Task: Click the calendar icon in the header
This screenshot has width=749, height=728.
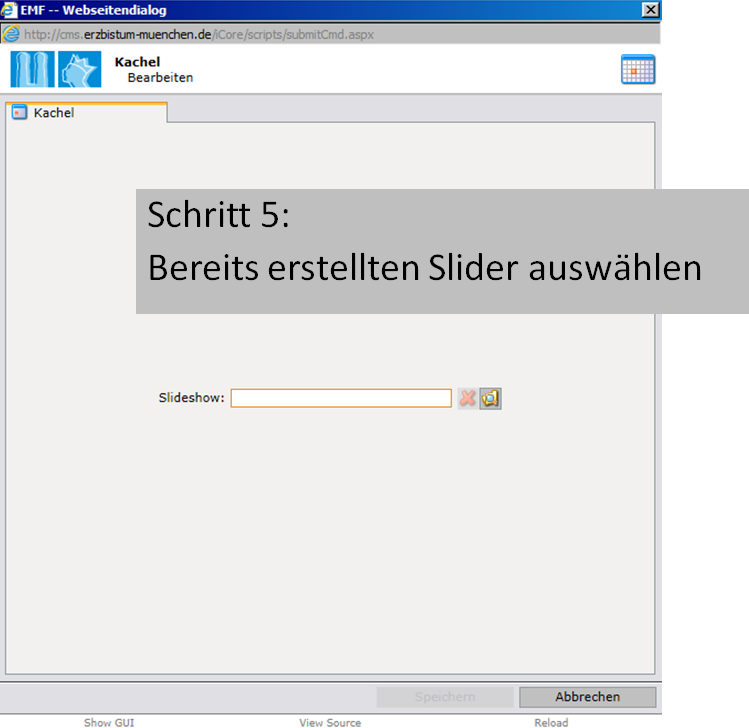Action: [637, 69]
